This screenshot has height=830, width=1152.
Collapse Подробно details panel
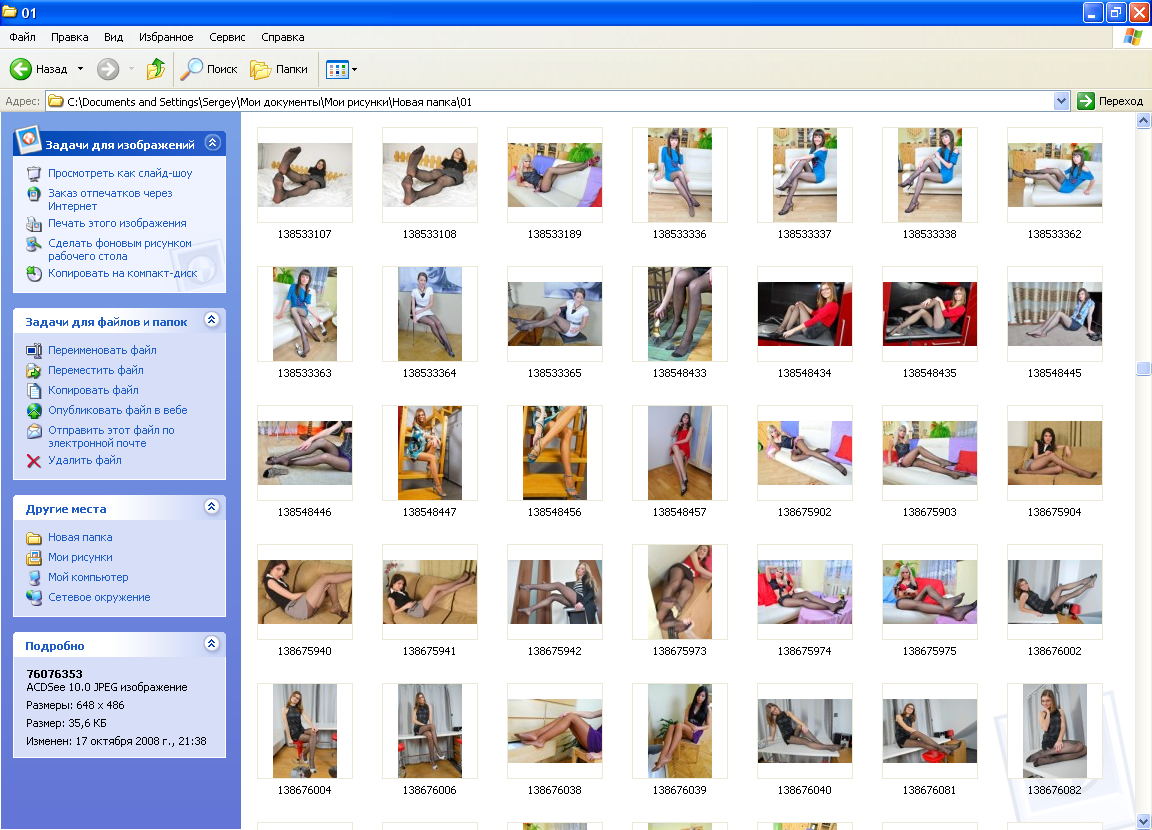point(212,644)
